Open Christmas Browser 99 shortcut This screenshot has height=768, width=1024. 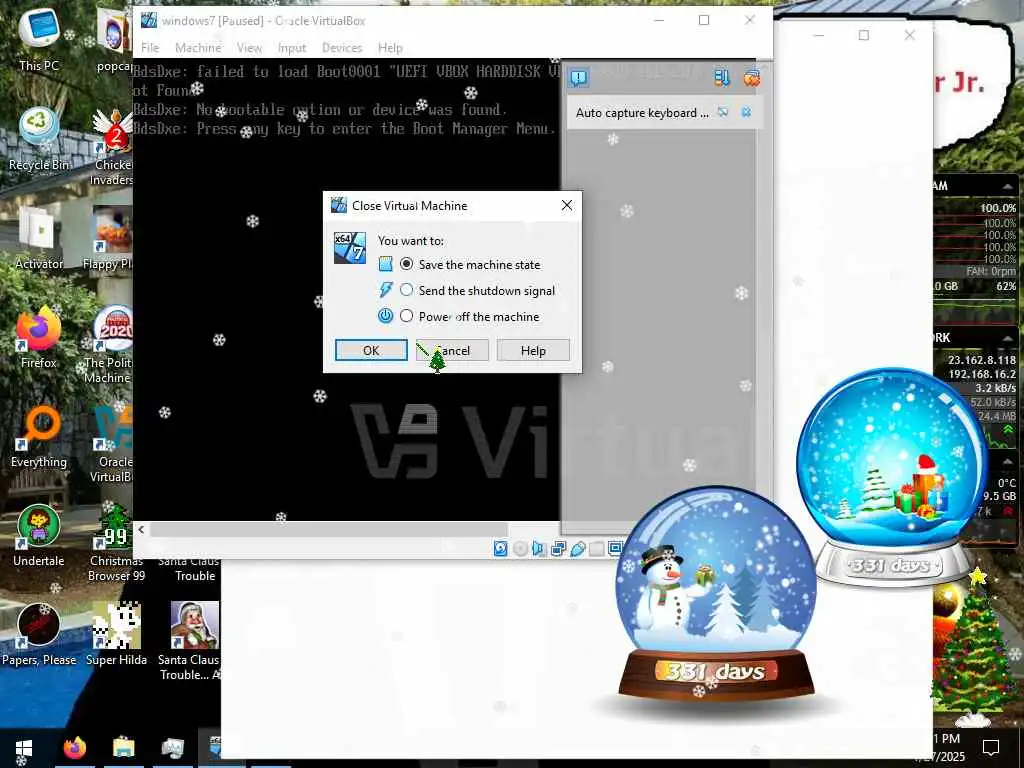click(x=116, y=542)
